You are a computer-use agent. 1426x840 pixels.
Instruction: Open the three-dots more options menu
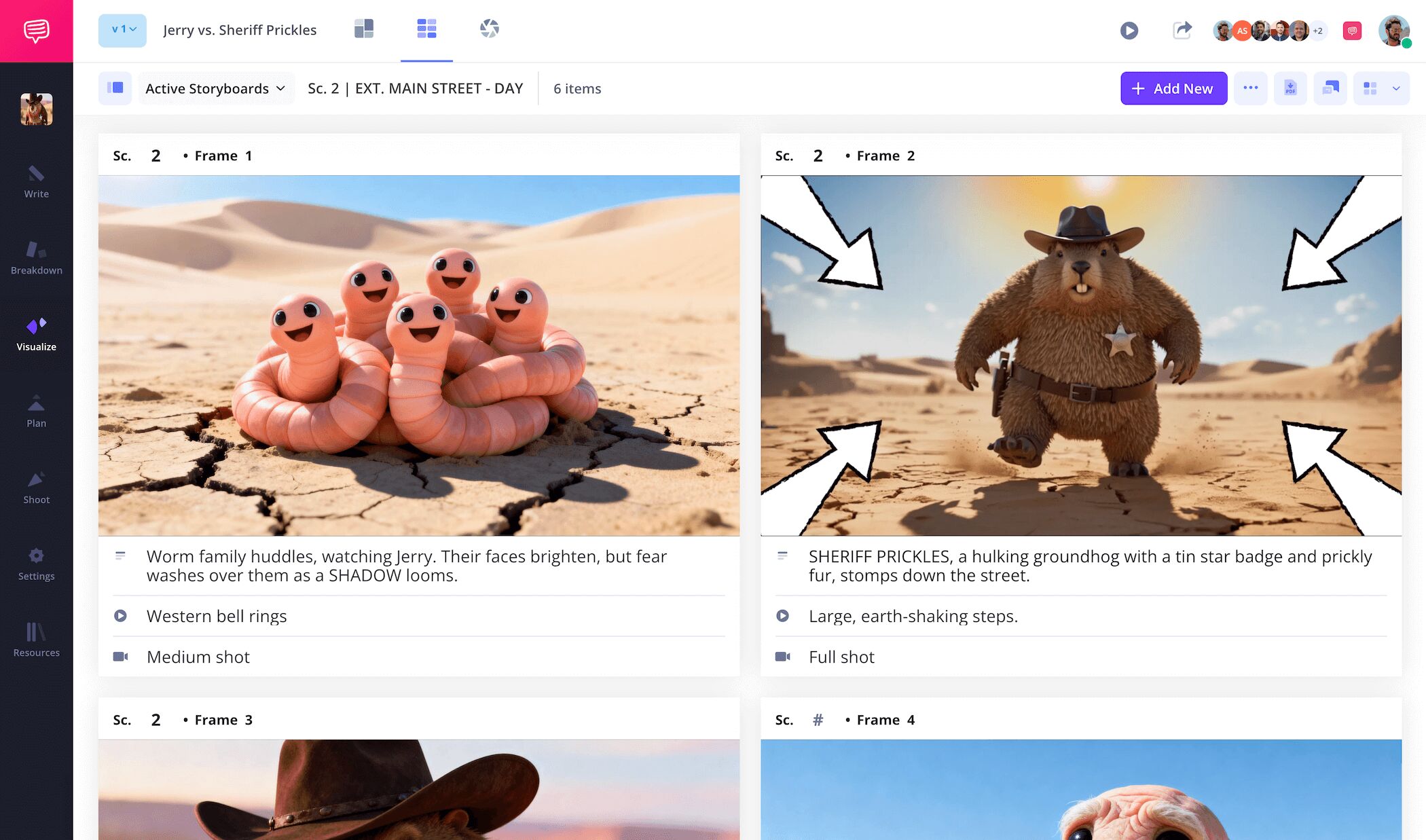point(1250,88)
